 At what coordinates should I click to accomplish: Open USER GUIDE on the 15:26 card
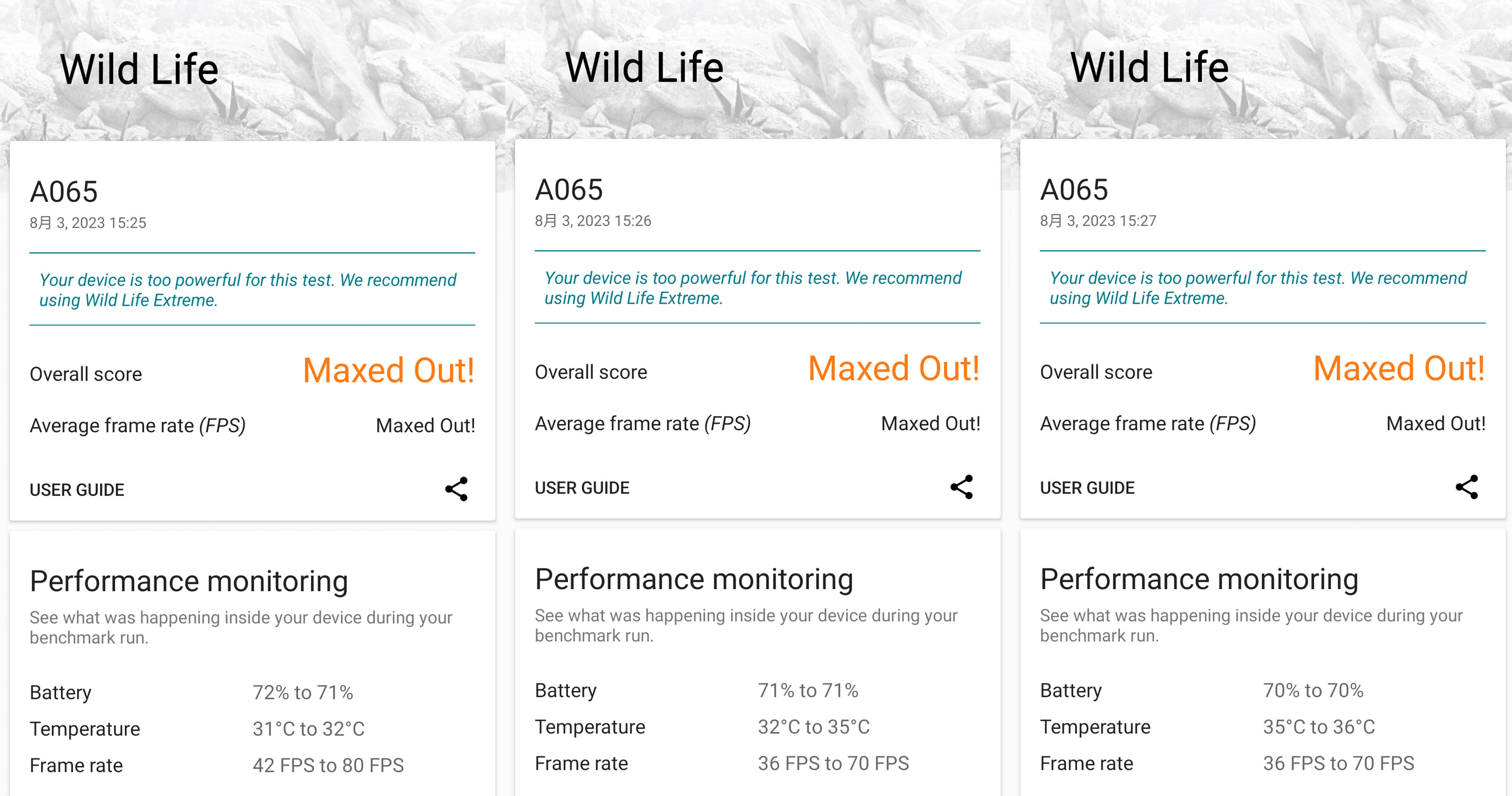582,488
